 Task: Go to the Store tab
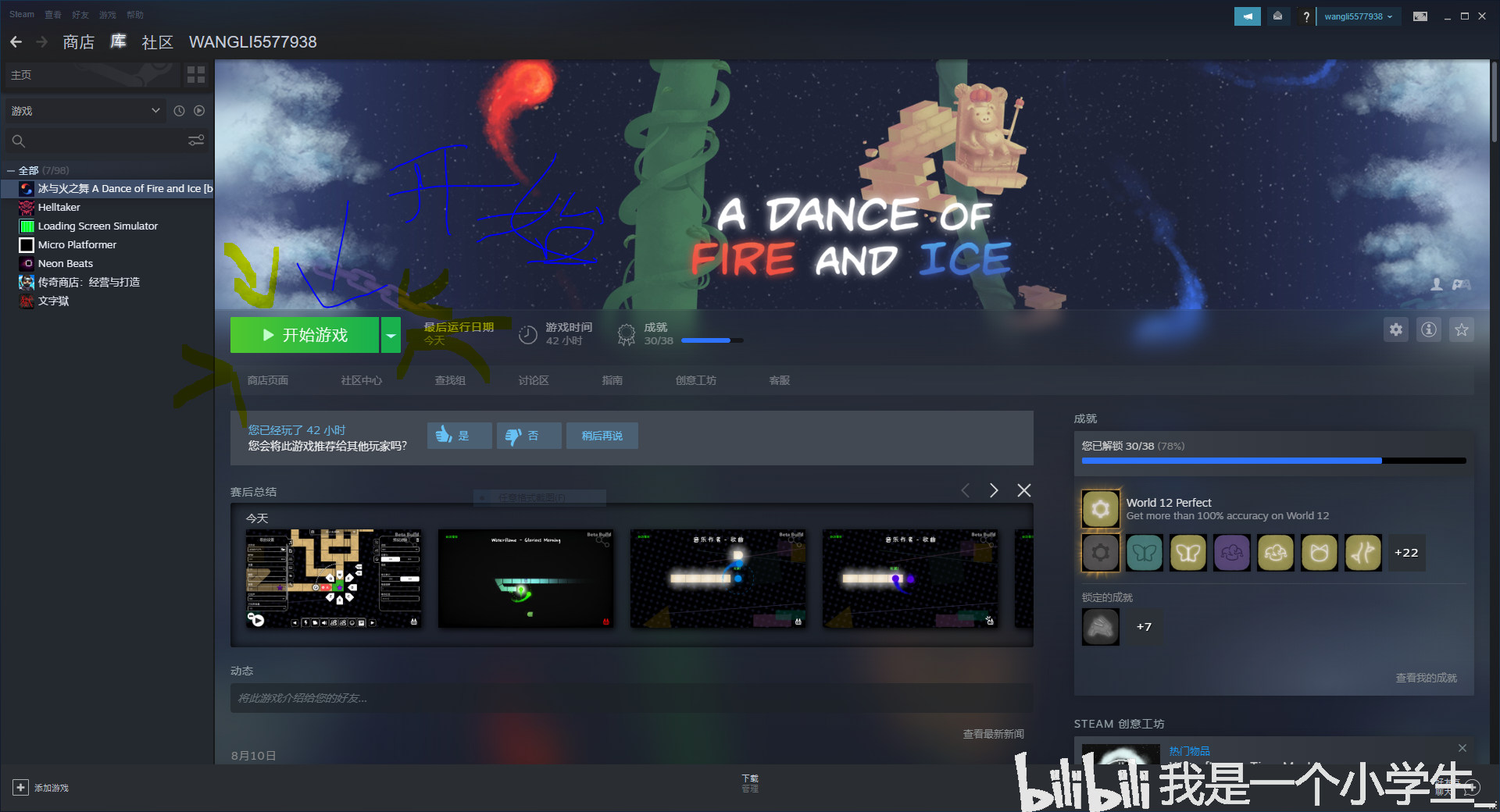78,42
